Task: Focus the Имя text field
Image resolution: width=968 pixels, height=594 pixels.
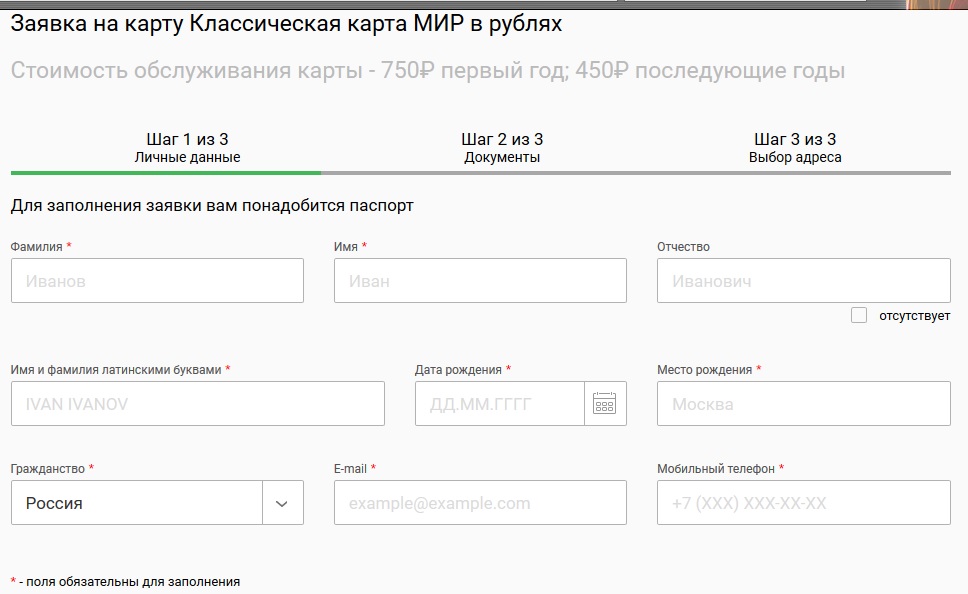Action: click(480, 281)
